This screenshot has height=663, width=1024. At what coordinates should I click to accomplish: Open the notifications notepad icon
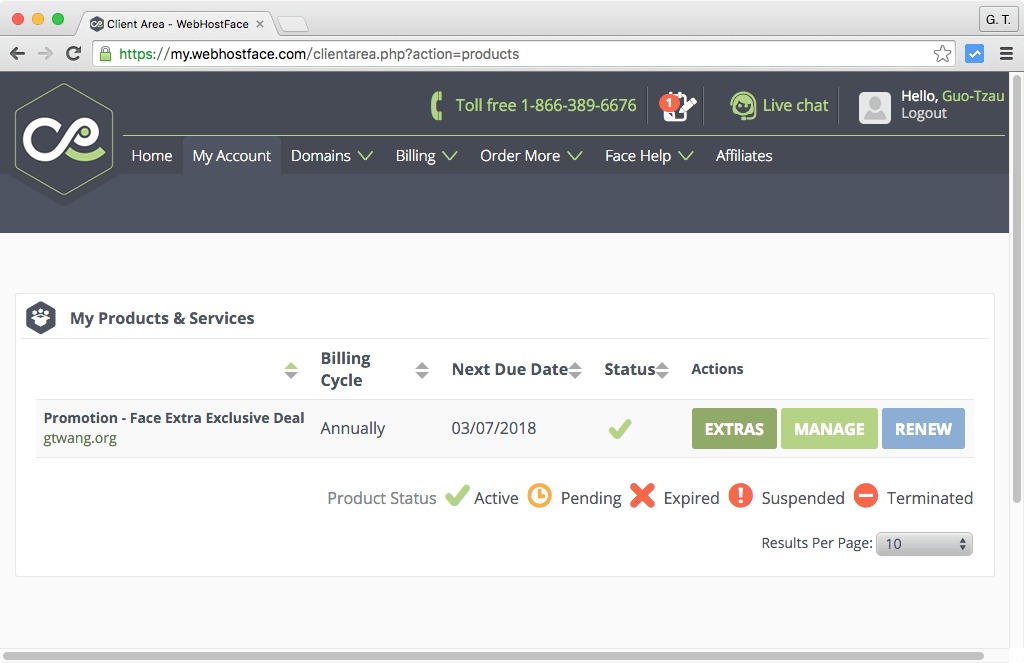click(678, 106)
